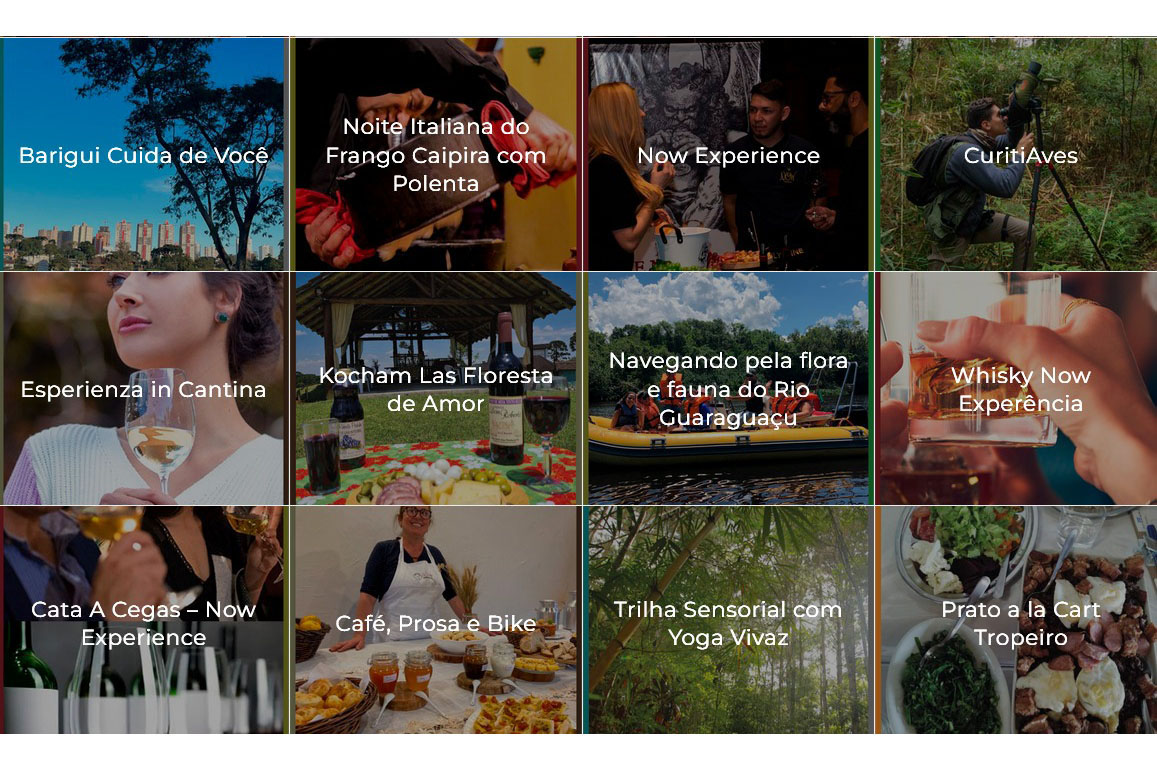The width and height of the screenshot is (1157, 771).
Task: Select the Whisky Now Experência tile
Action: point(1016,389)
